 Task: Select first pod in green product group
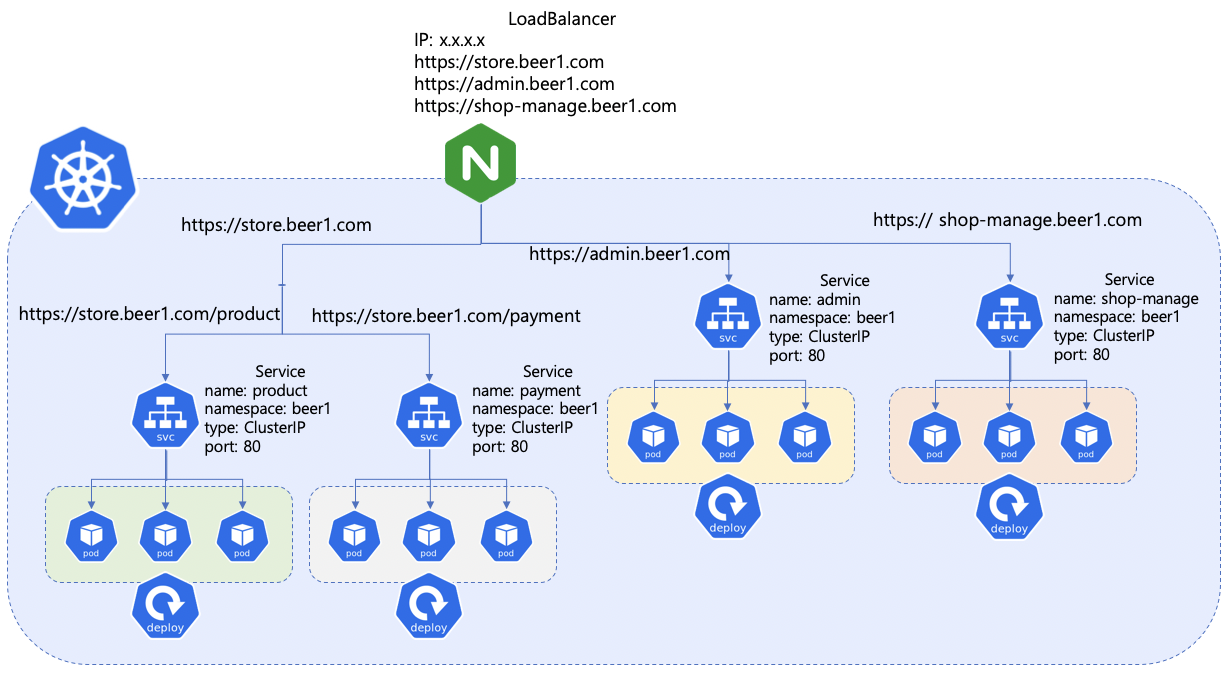91,535
